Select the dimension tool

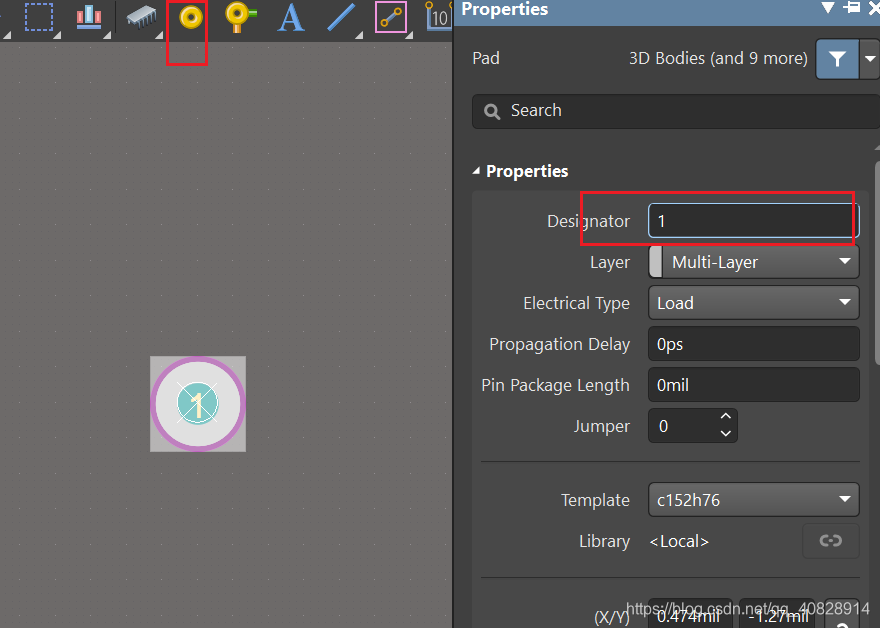[438, 17]
